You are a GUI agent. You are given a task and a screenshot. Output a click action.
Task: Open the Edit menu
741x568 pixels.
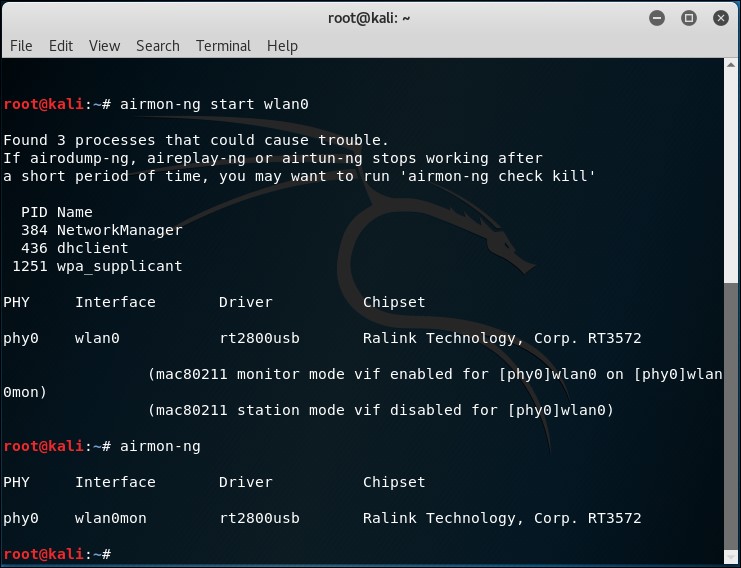[x=61, y=46]
